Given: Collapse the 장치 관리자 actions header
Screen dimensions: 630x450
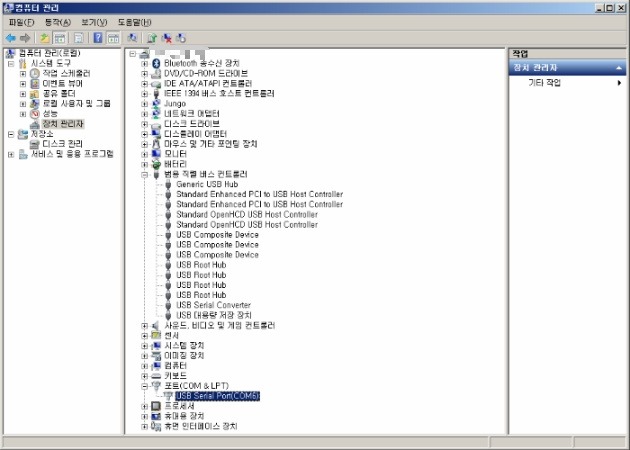Looking at the screenshot, I should pyautogui.click(x=619, y=68).
